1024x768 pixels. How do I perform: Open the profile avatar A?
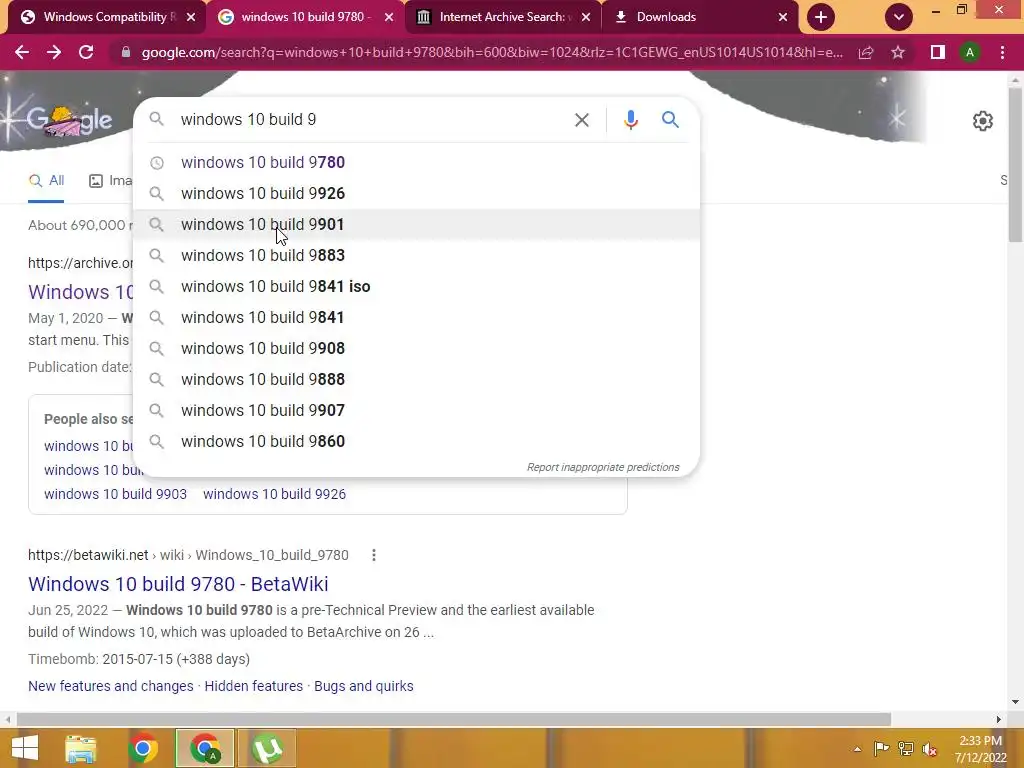pos(970,52)
